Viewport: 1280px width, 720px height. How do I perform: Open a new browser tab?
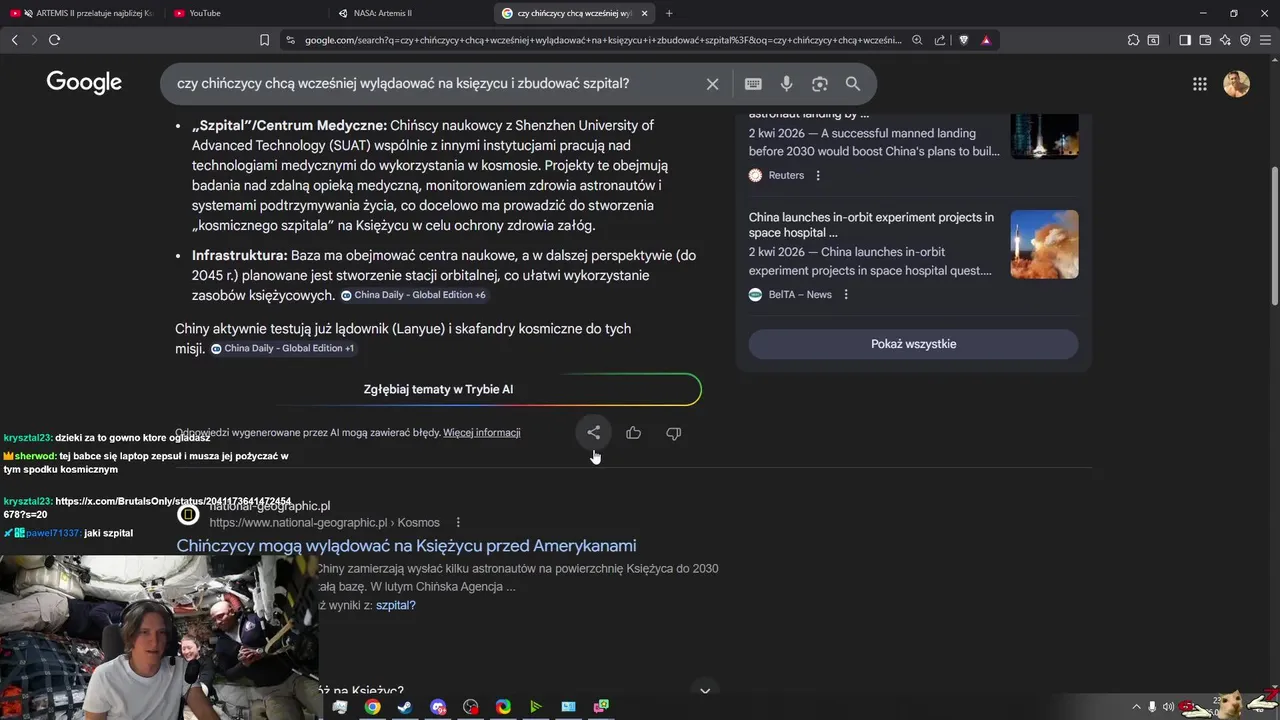tap(669, 13)
